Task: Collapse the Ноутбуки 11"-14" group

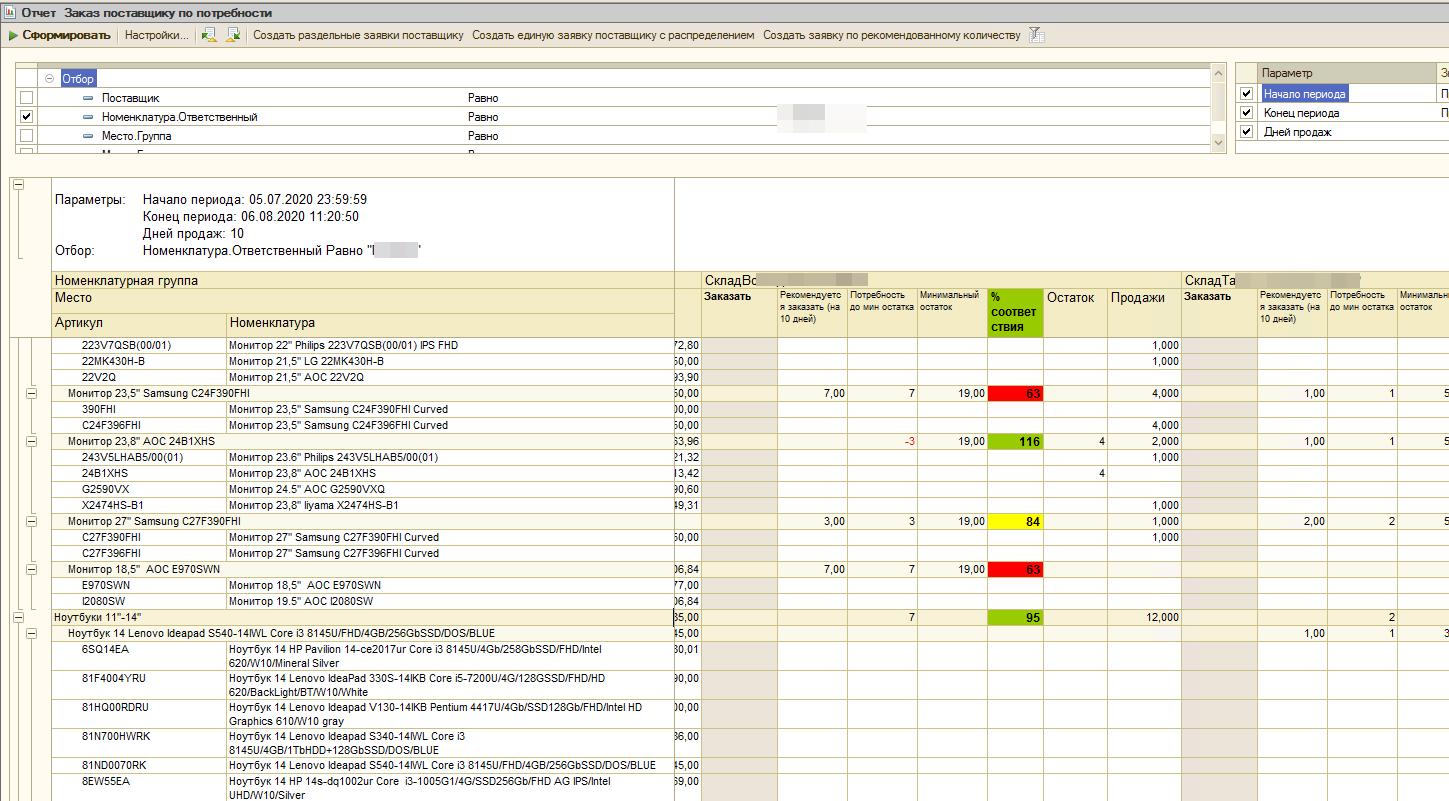Action: coord(18,618)
